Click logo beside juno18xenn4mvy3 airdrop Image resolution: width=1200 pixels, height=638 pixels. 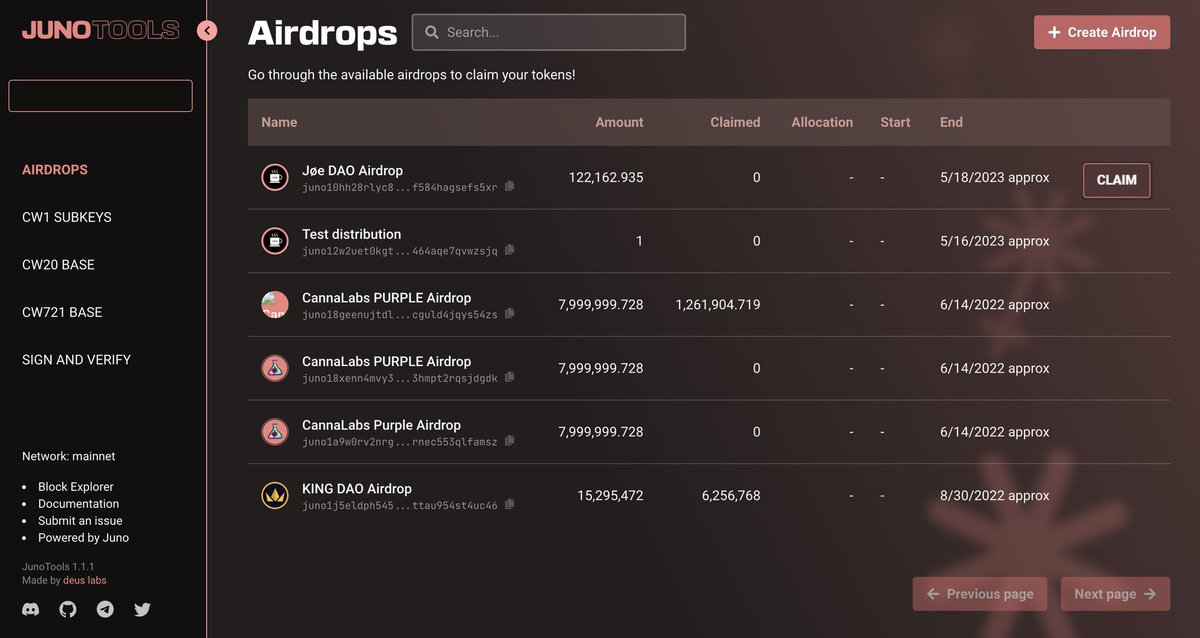point(275,368)
